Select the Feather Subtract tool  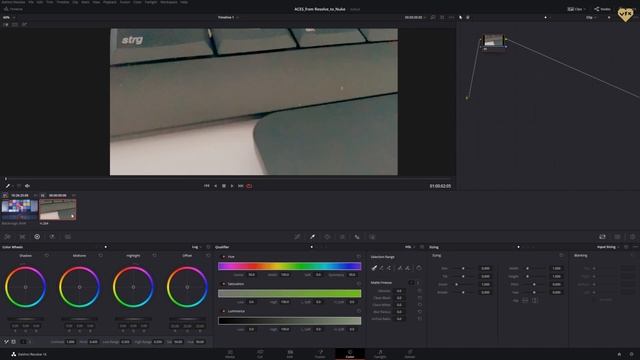400,268
